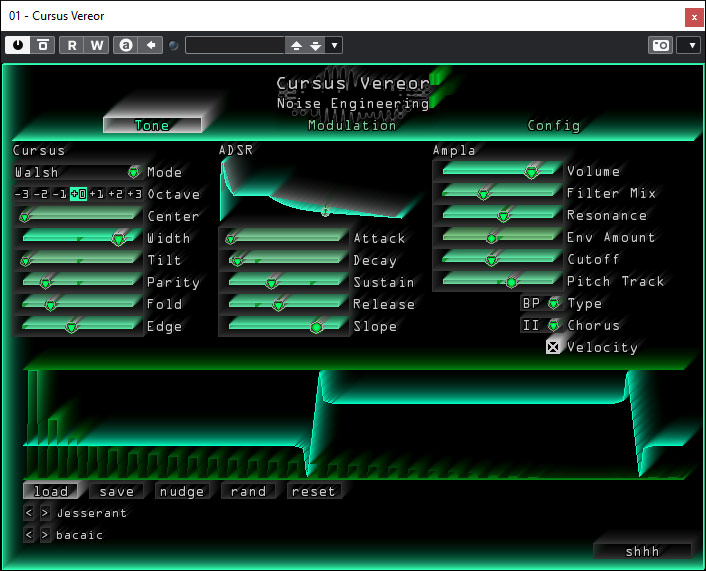
Task: Switch to the Modulation tab
Action: pyautogui.click(x=352, y=125)
